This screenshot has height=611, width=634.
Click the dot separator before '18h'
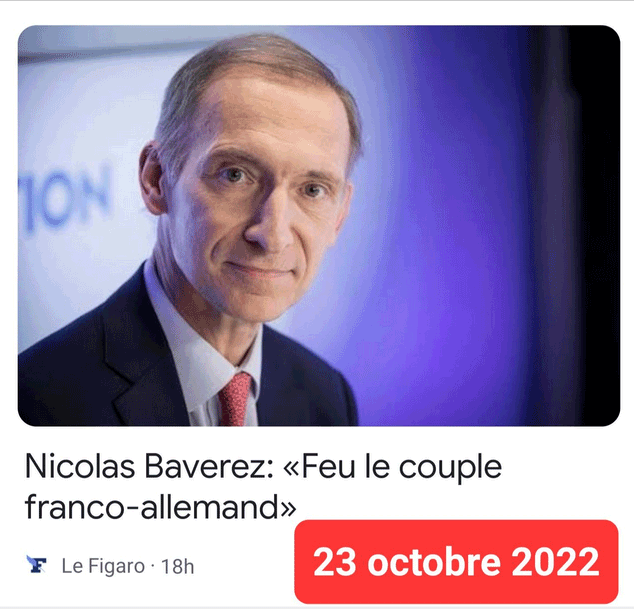(153, 566)
